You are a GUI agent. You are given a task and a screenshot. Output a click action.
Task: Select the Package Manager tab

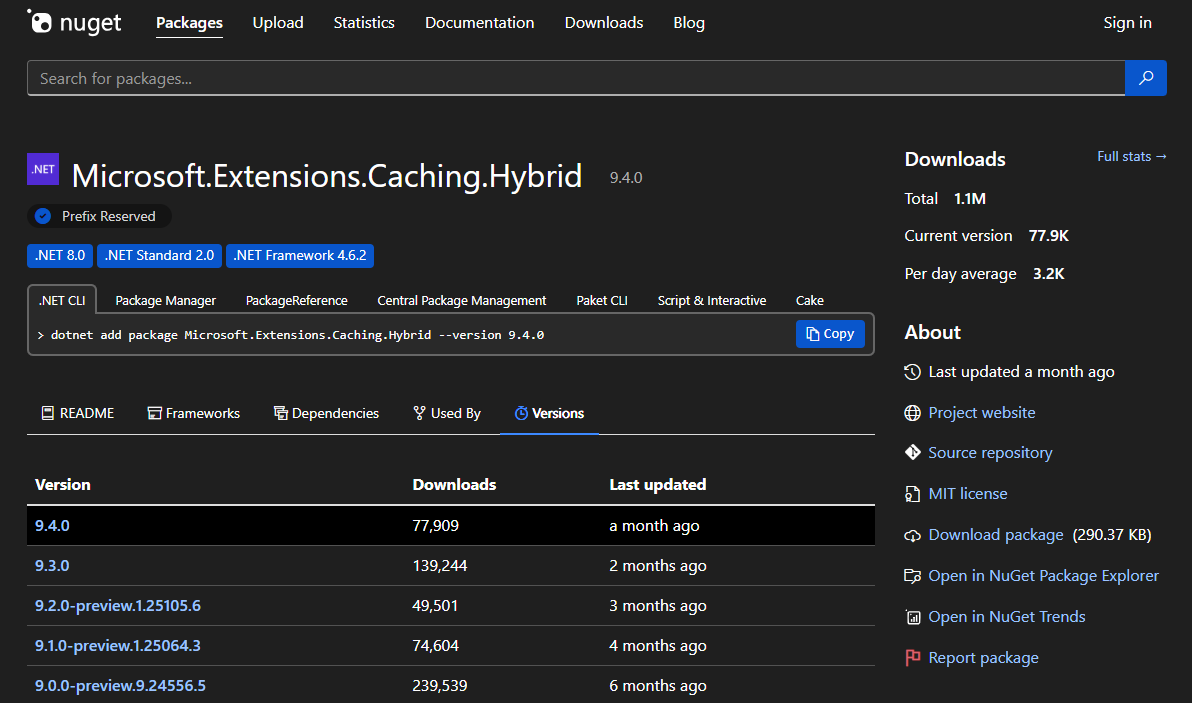[x=166, y=300]
